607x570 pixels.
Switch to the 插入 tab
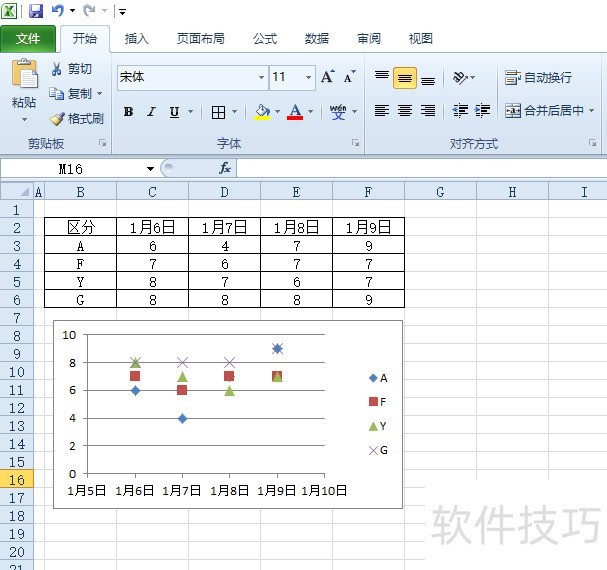click(x=136, y=39)
